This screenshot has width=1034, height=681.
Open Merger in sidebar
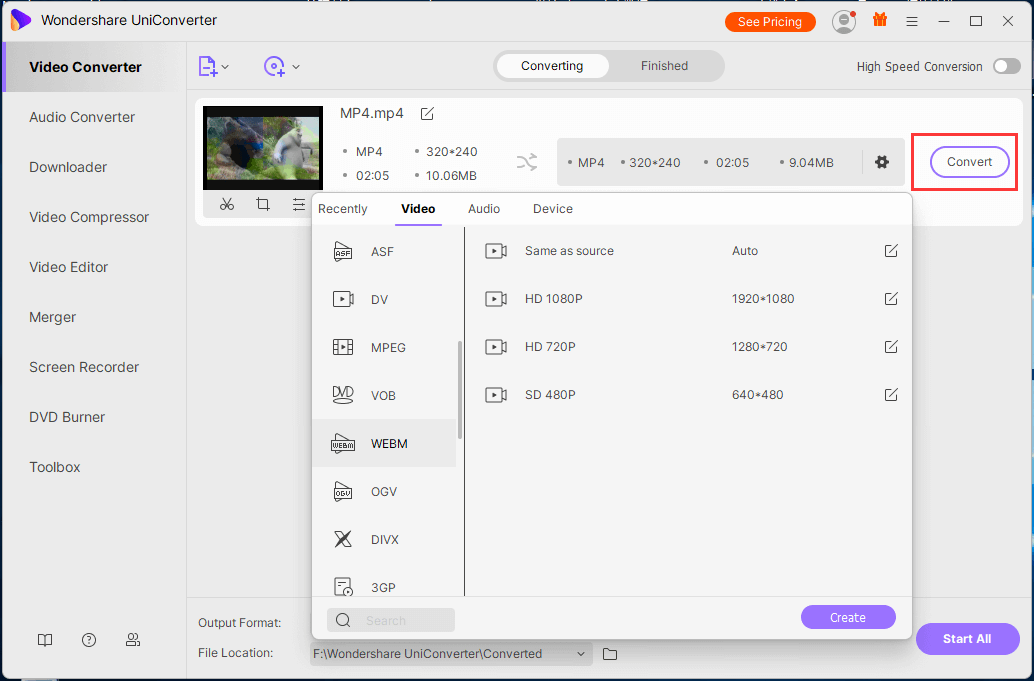coord(53,318)
